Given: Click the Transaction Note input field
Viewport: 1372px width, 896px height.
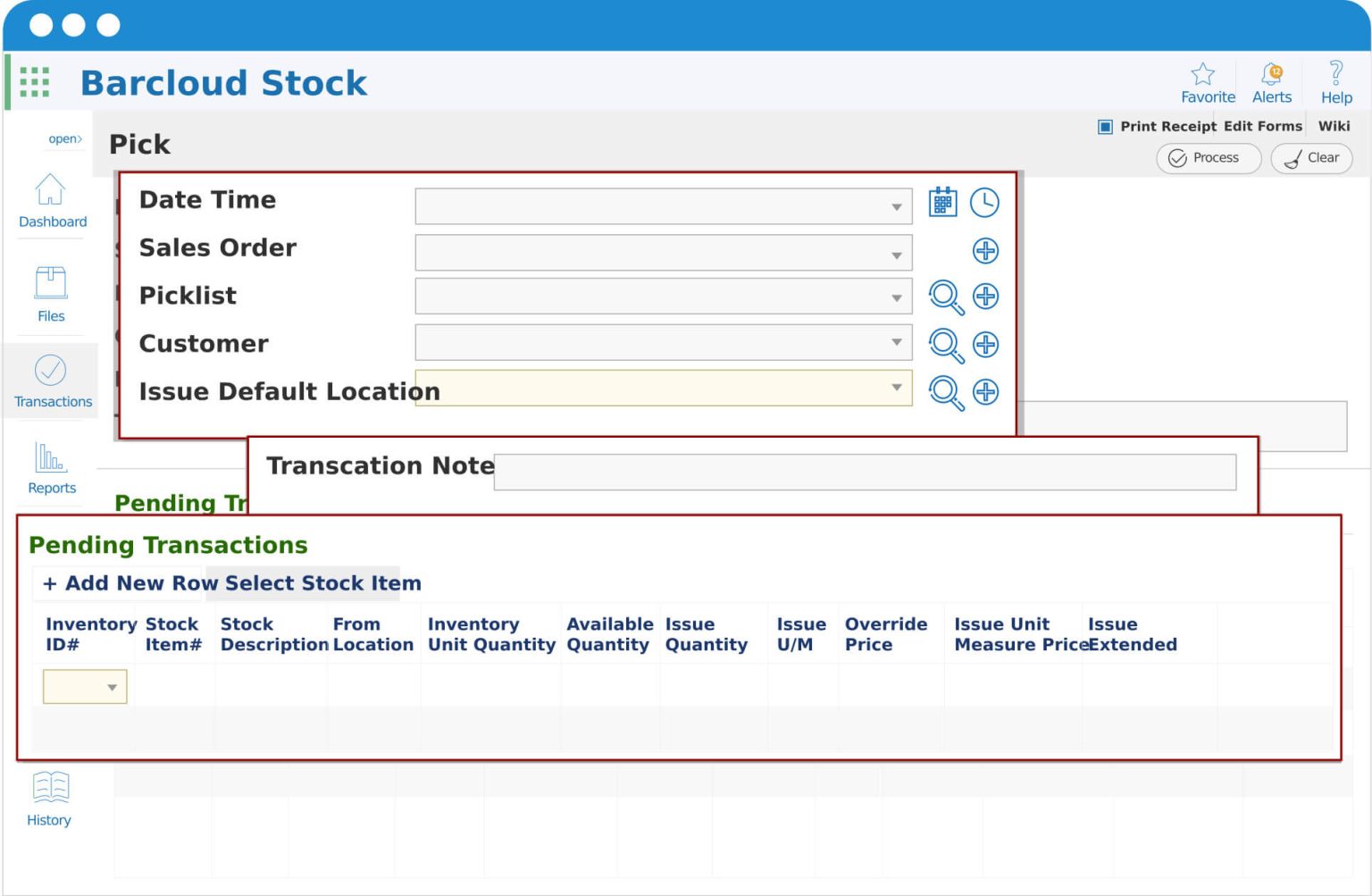Looking at the screenshot, I should [865, 472].
